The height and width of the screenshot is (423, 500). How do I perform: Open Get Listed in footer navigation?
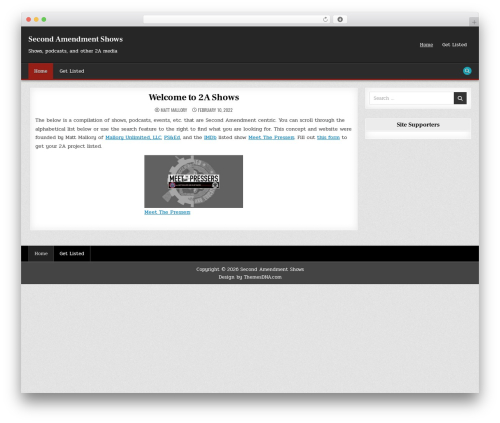[72, 254]
